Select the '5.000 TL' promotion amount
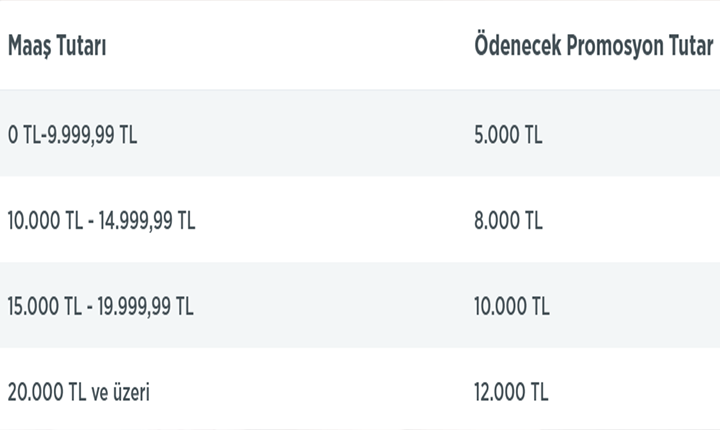 coord(510,134)
